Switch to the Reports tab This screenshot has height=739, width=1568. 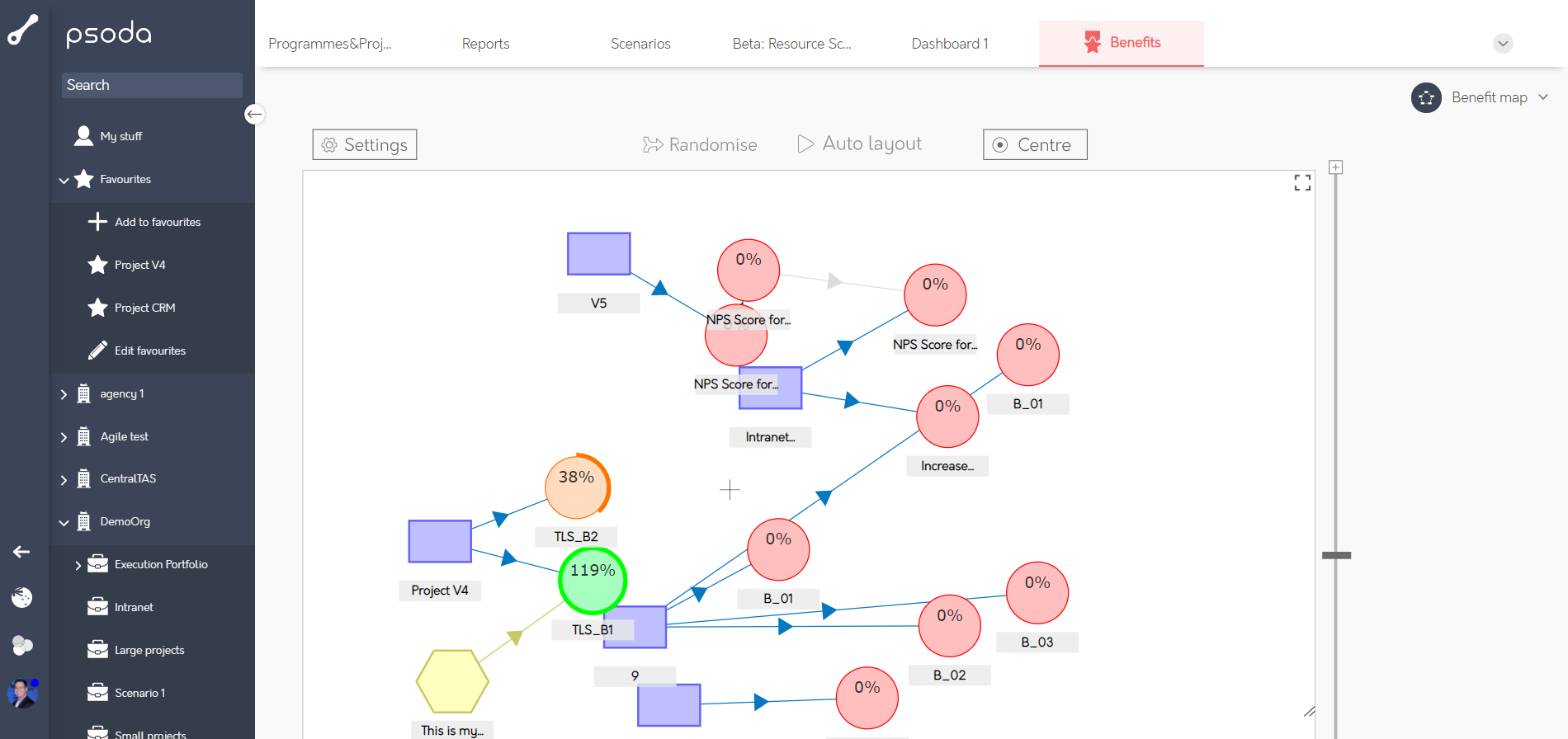pos(485,44)
